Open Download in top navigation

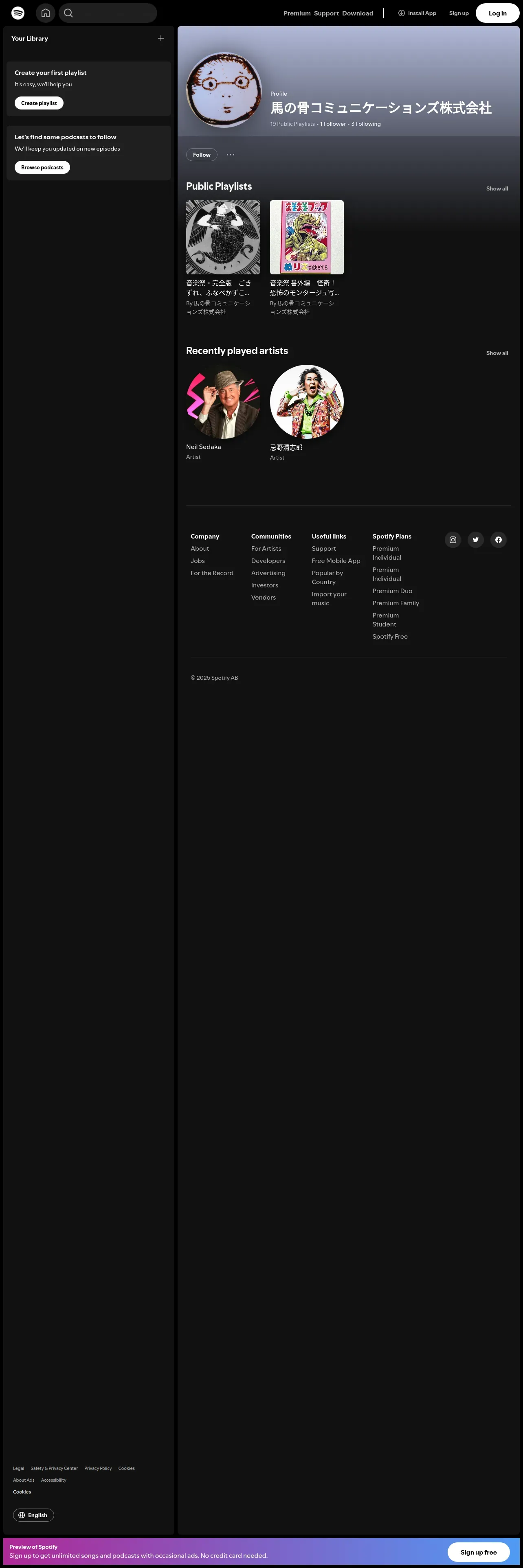coord(357,13)
